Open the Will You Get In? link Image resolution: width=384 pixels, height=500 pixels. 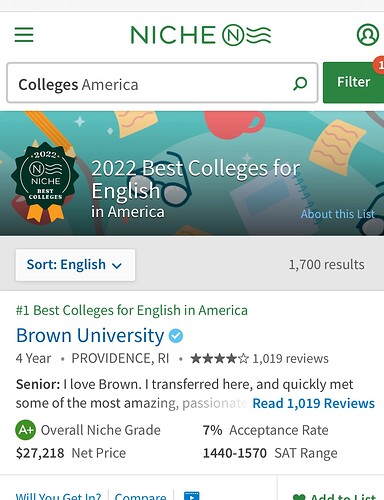coord(58,497)
